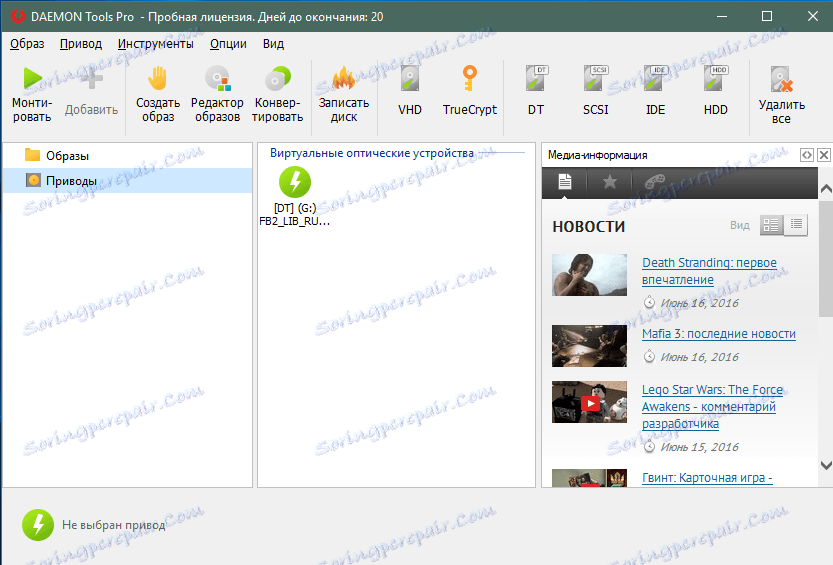Open the news document tab icon

pyautogui.click(x=565, y=182)
